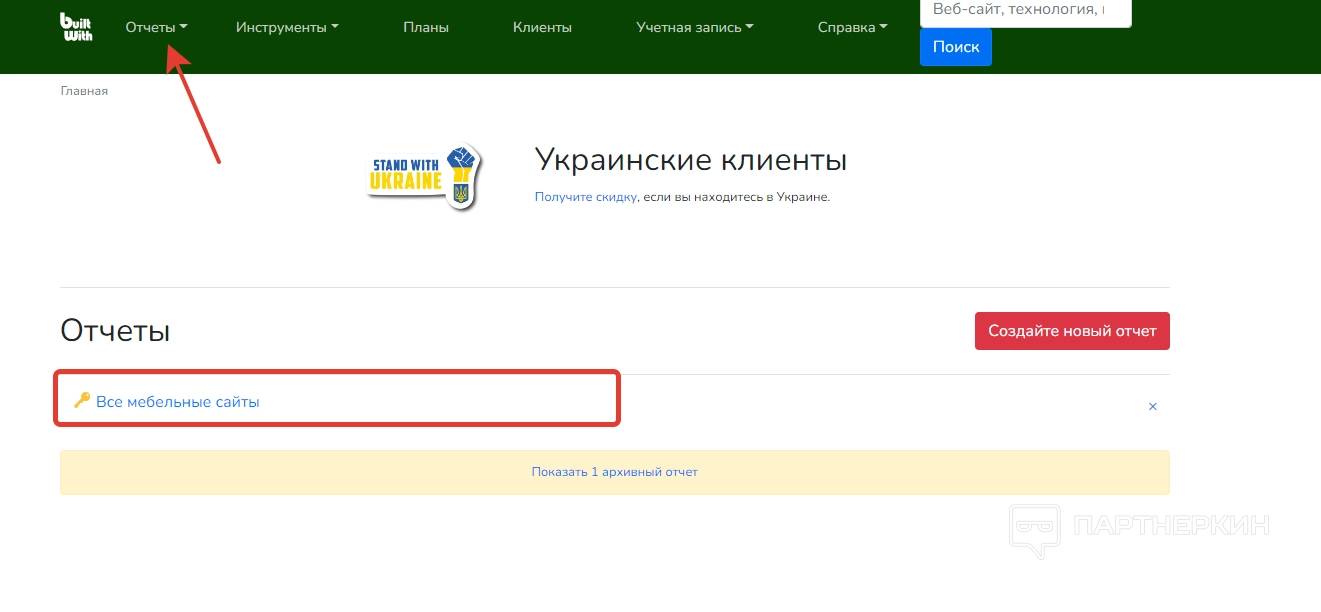The width and height of the screenshot is (1321, 612).
Task: Click the Stand With Ukraine sticker image
Action: (424, 176)
